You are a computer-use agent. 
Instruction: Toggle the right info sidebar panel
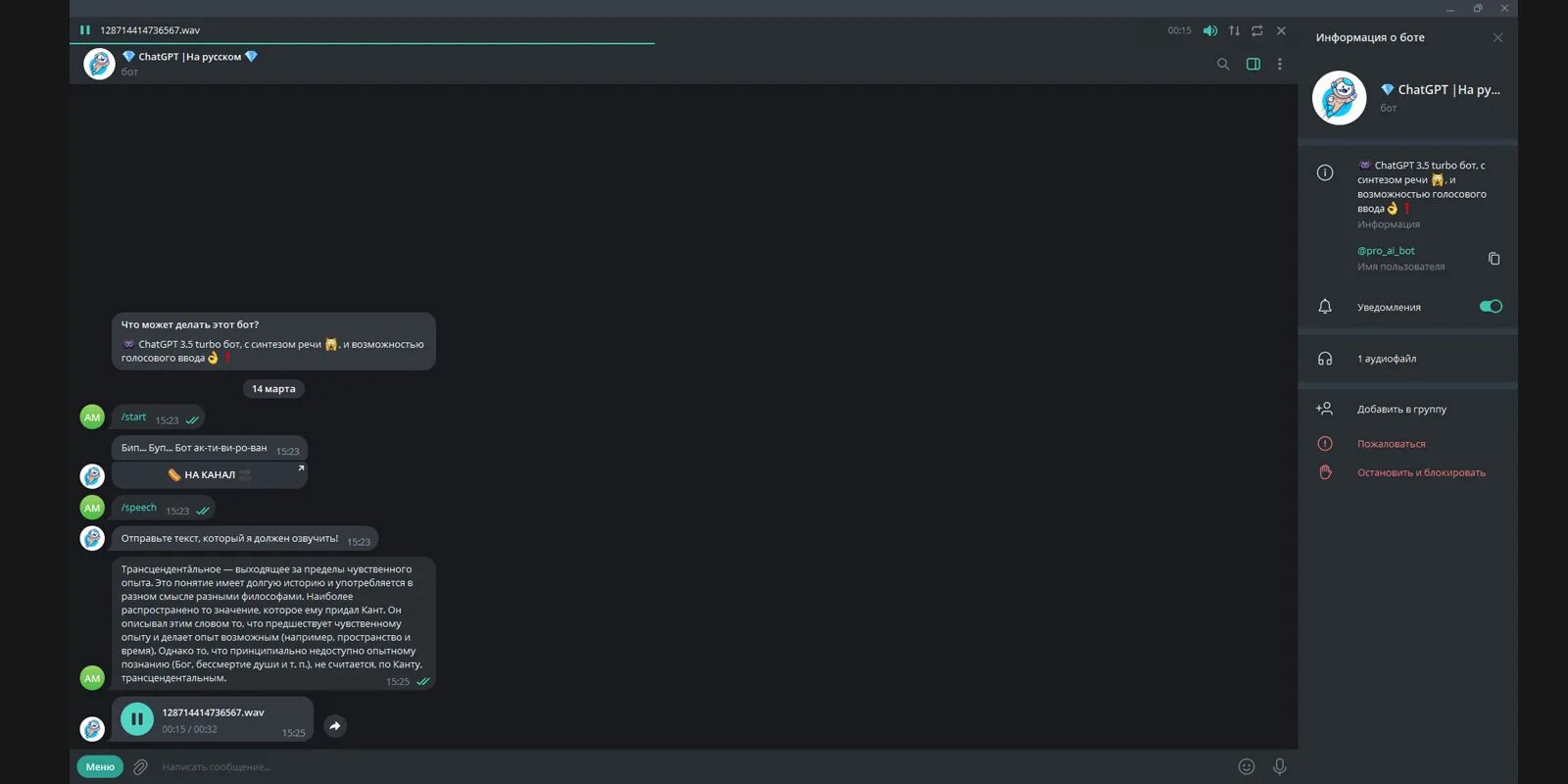coord(1253,64)
